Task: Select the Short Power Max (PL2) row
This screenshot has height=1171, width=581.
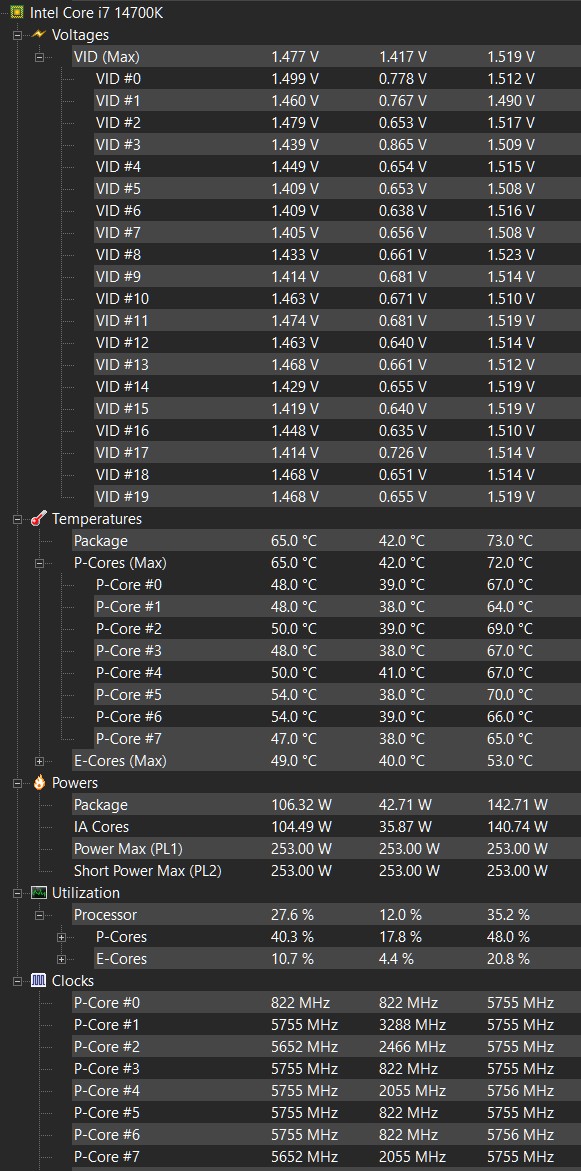Action: 326,871
